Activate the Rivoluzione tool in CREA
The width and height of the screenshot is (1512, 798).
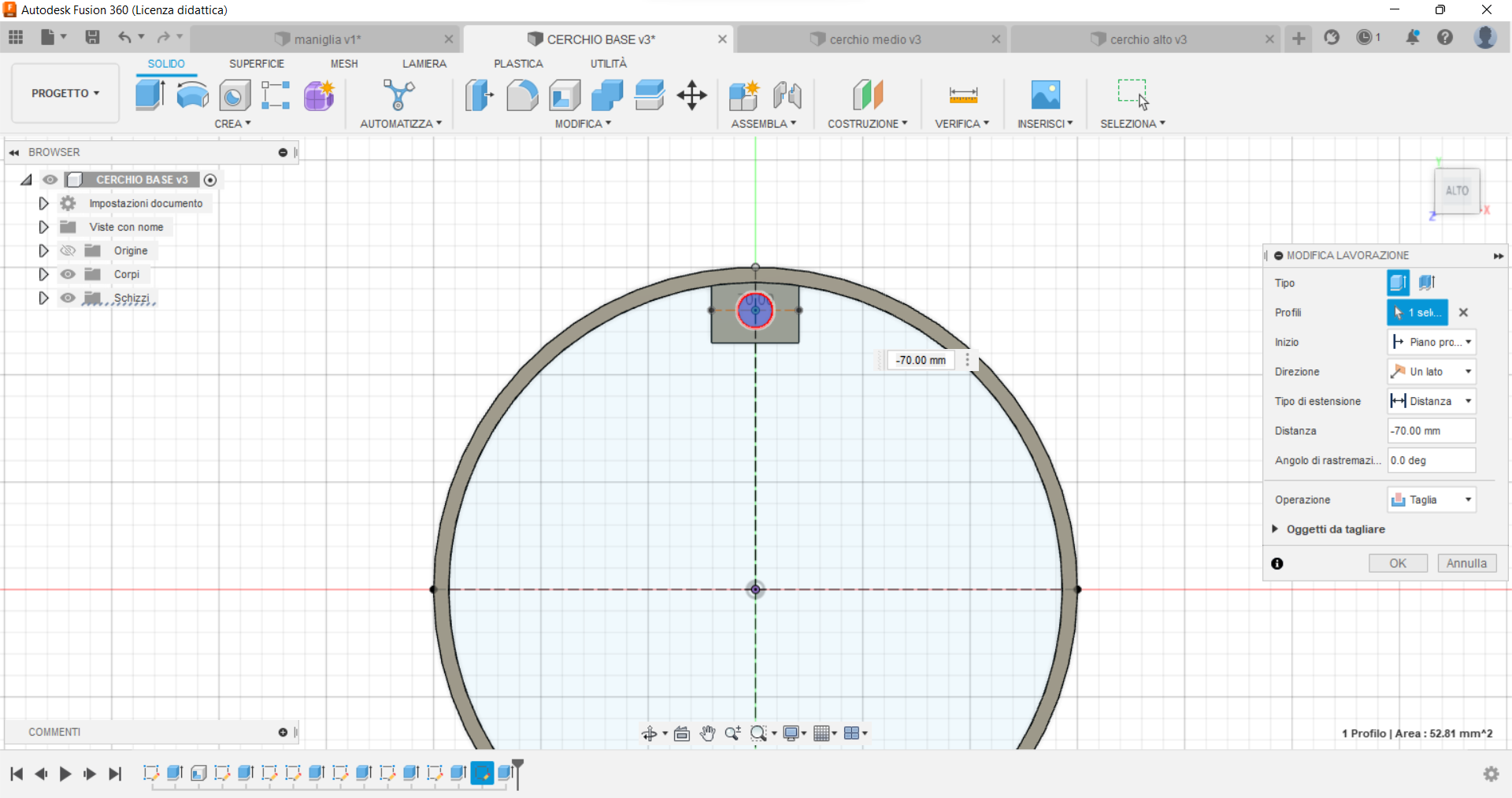click(x=192, y=95)
